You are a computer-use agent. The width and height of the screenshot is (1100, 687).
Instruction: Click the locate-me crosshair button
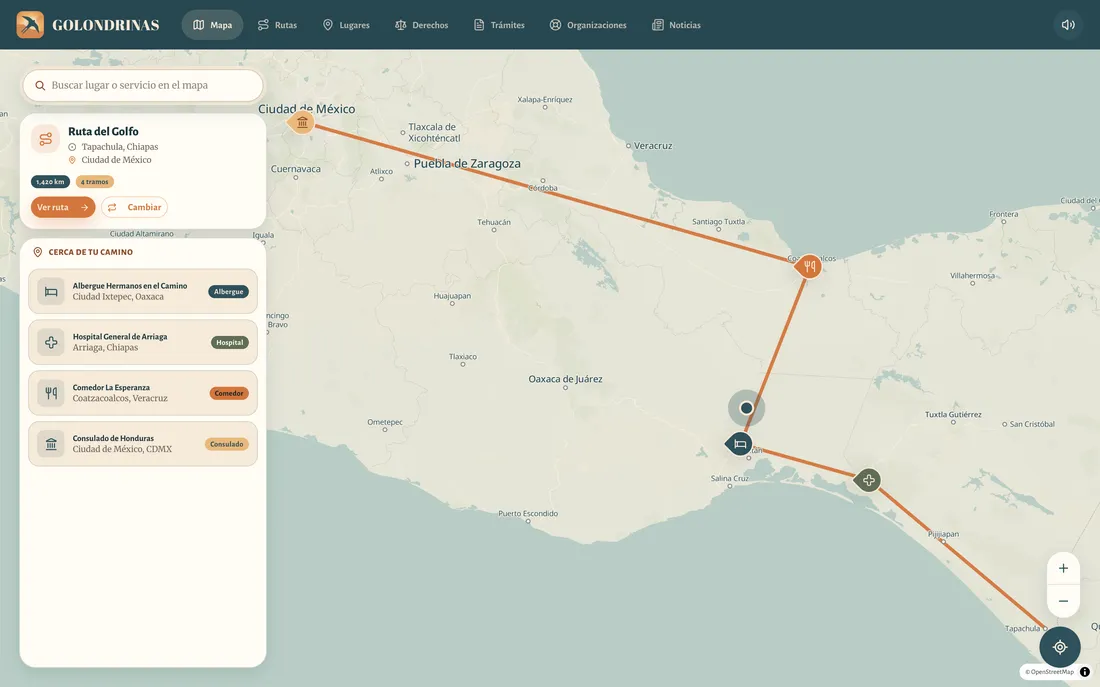coord(1060,647)
